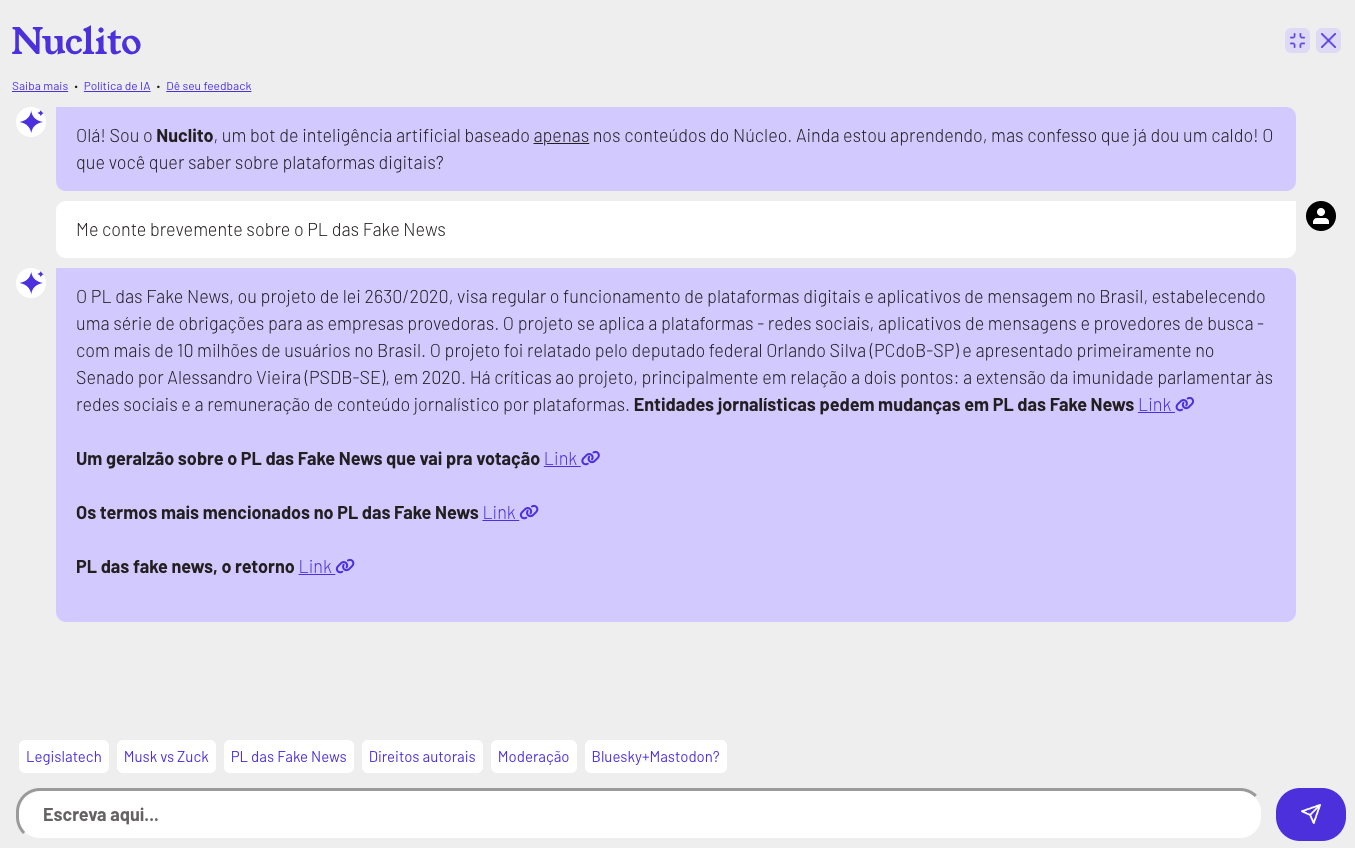Click the sparkle bot icon beside PL answer
Viewport: 1355px width, 848px height.
pos(31,283)
